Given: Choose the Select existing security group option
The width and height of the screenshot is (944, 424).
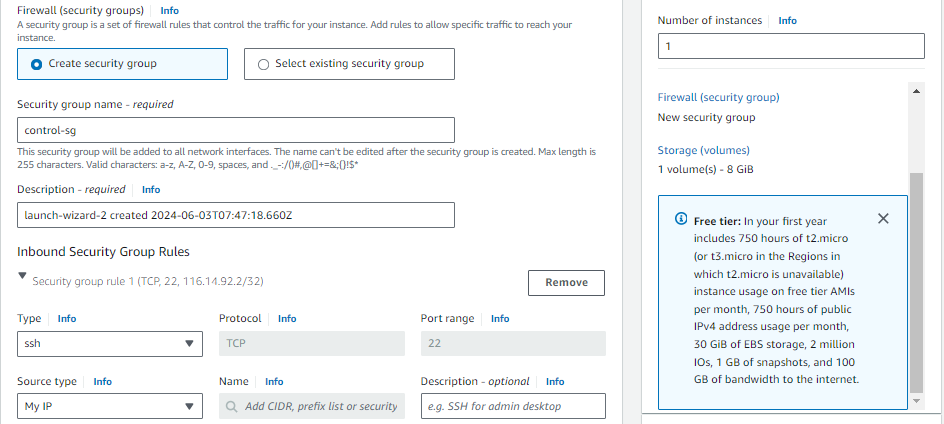Looking at the screenshot, I should tap(264, 64).
